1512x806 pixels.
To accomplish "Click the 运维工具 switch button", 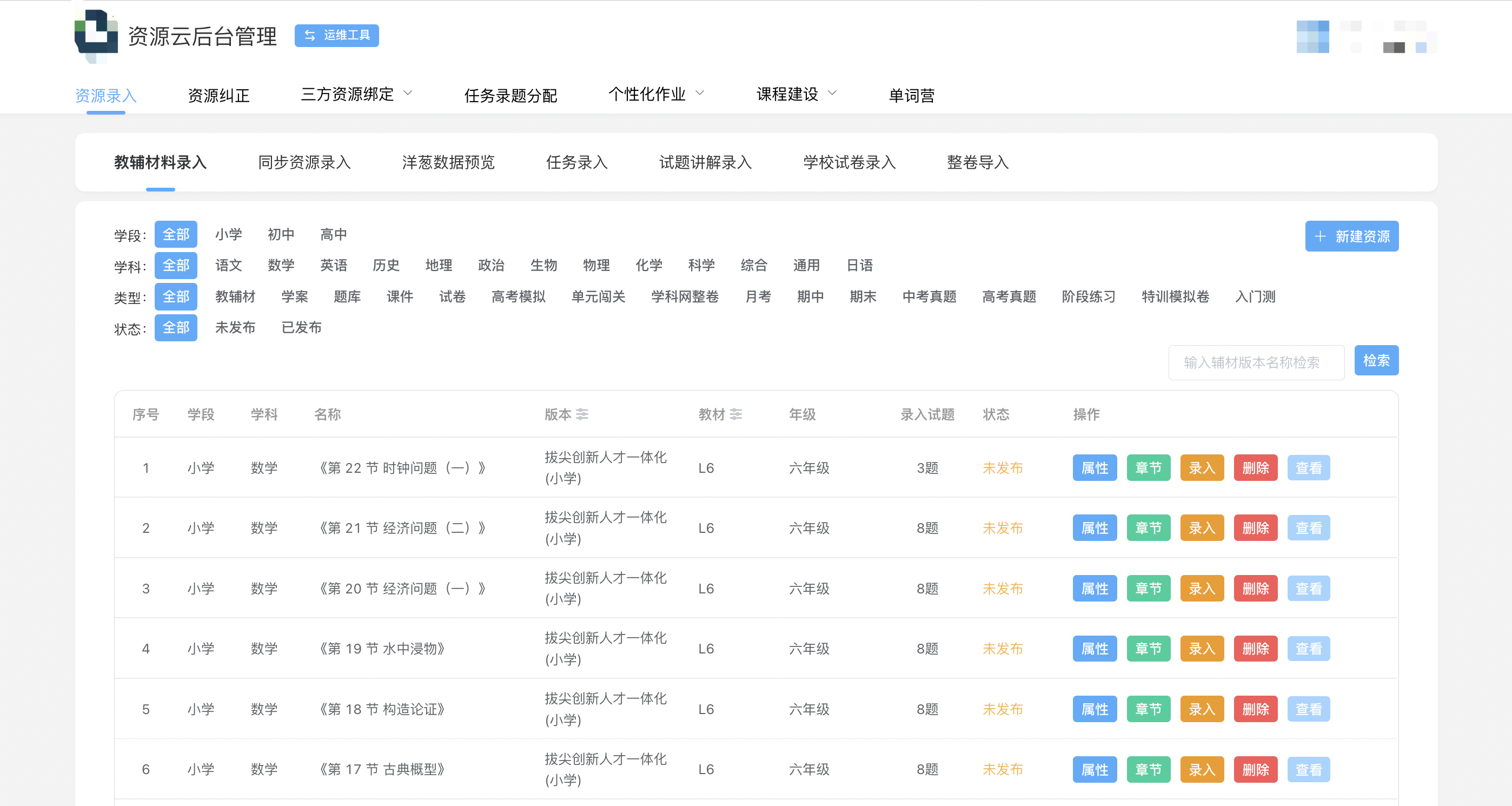I will [336, 35].
